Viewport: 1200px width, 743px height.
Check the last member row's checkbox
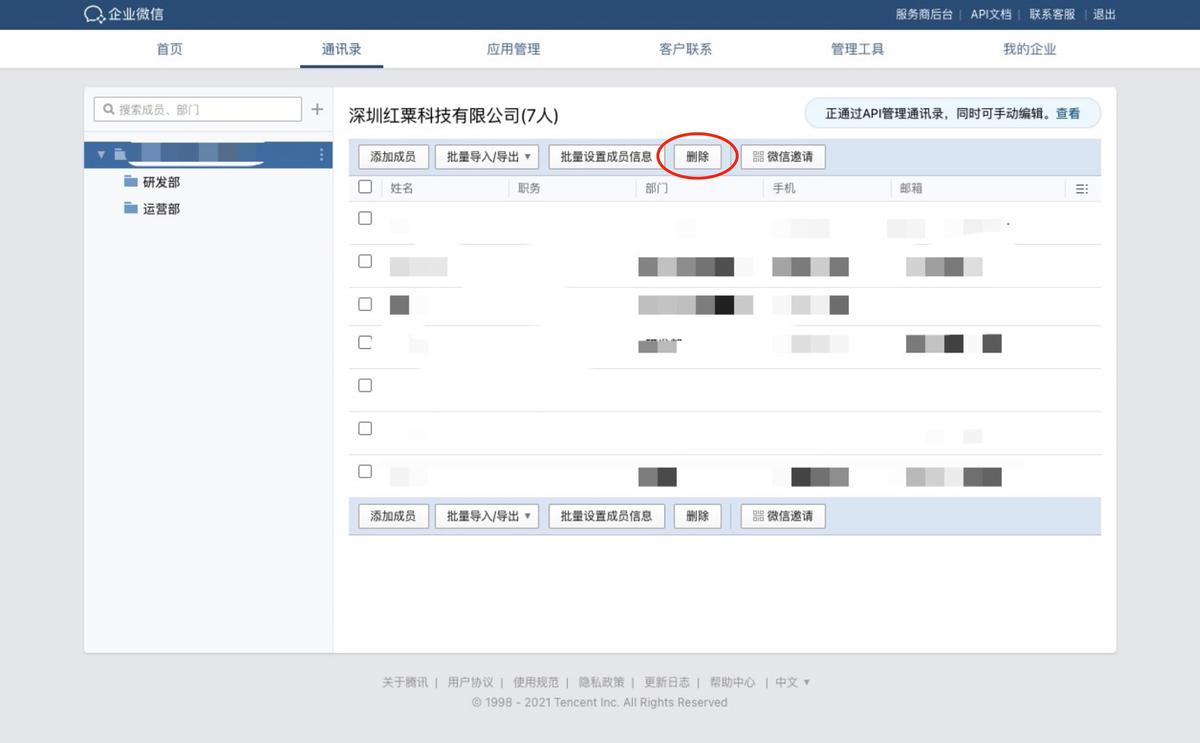[365, 471]
